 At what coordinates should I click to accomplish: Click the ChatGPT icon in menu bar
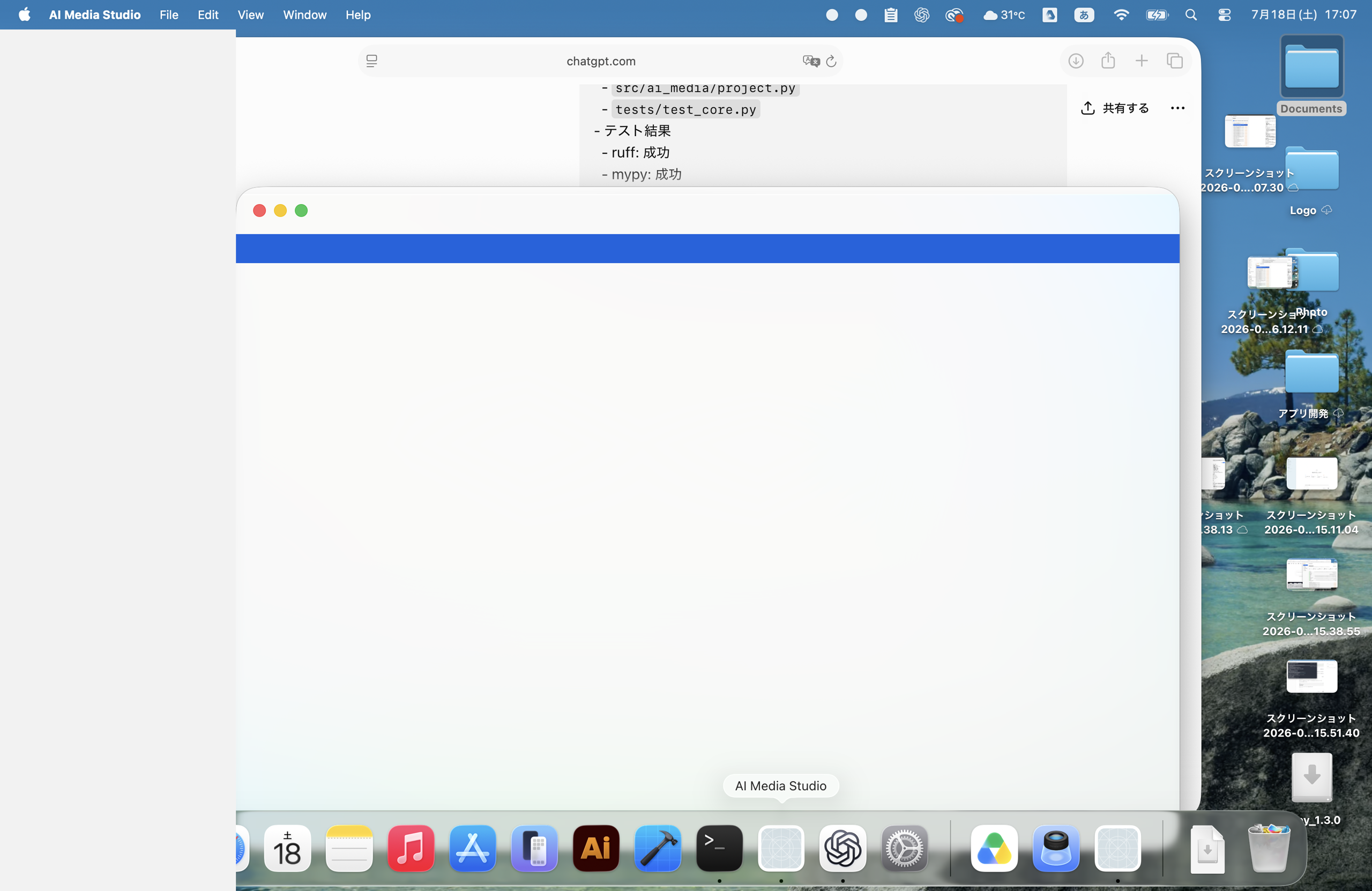tap(921, 15)
